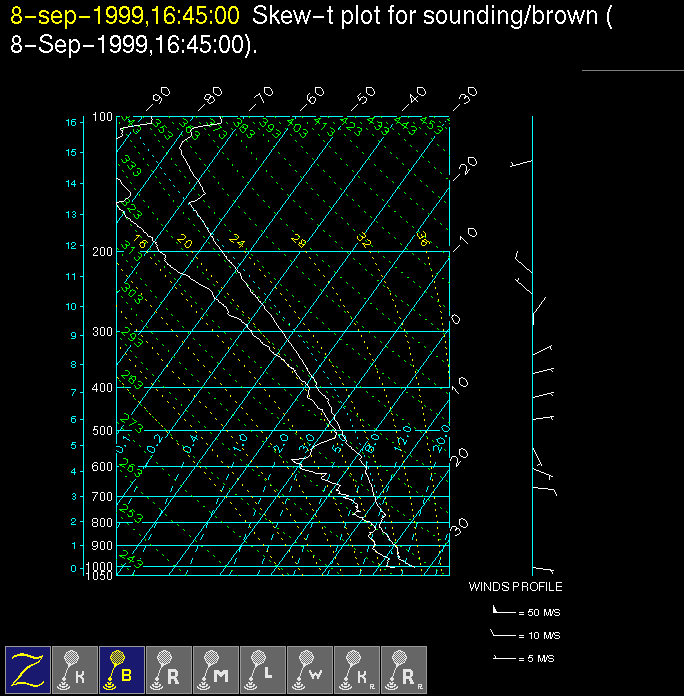Image resolution: width=684 pixels, height=696 pixels.
Task: Pick the K sounding icon with subscript R
Action: click(x=357, y=669)
